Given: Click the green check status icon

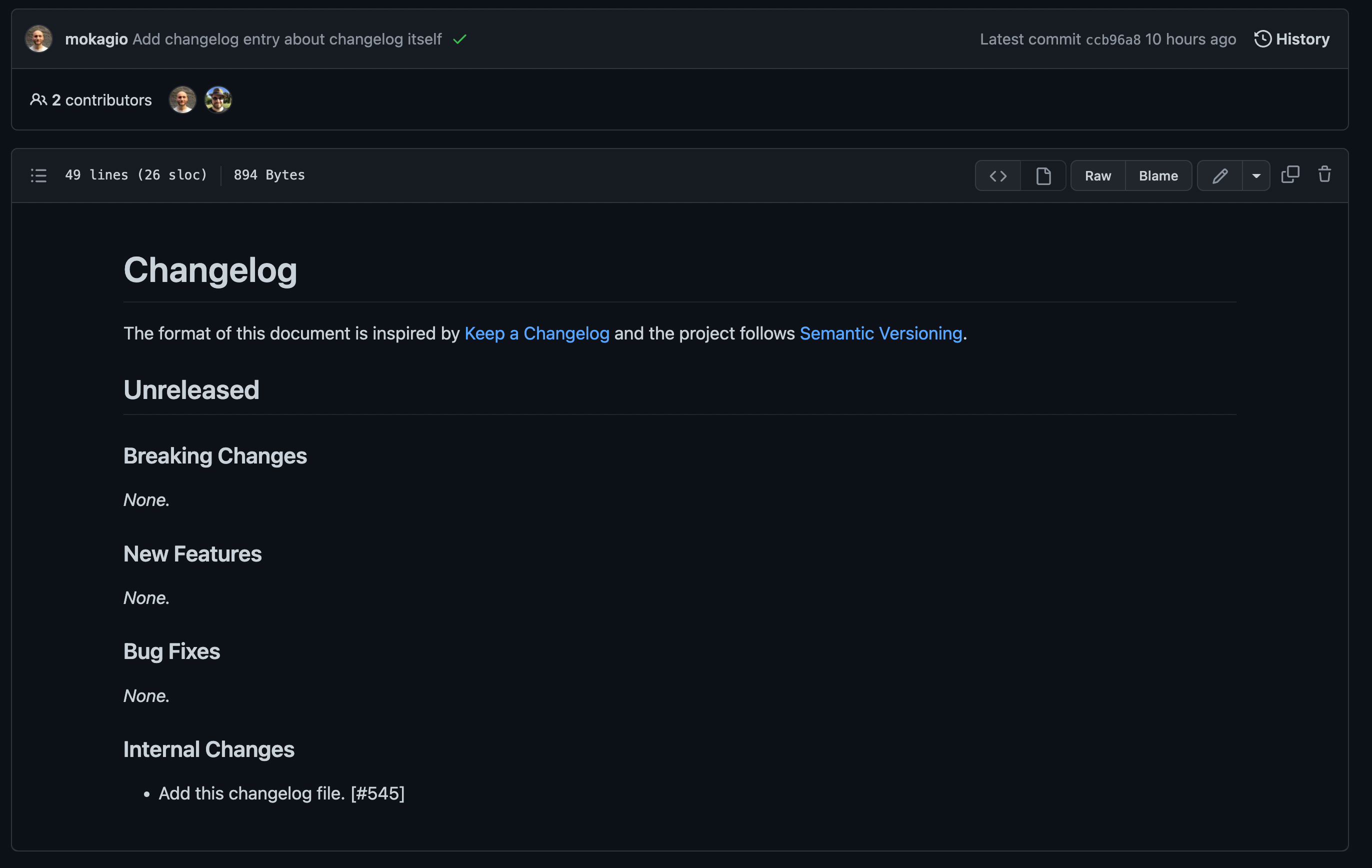Looking at the screenshot, I should [459, 39].
